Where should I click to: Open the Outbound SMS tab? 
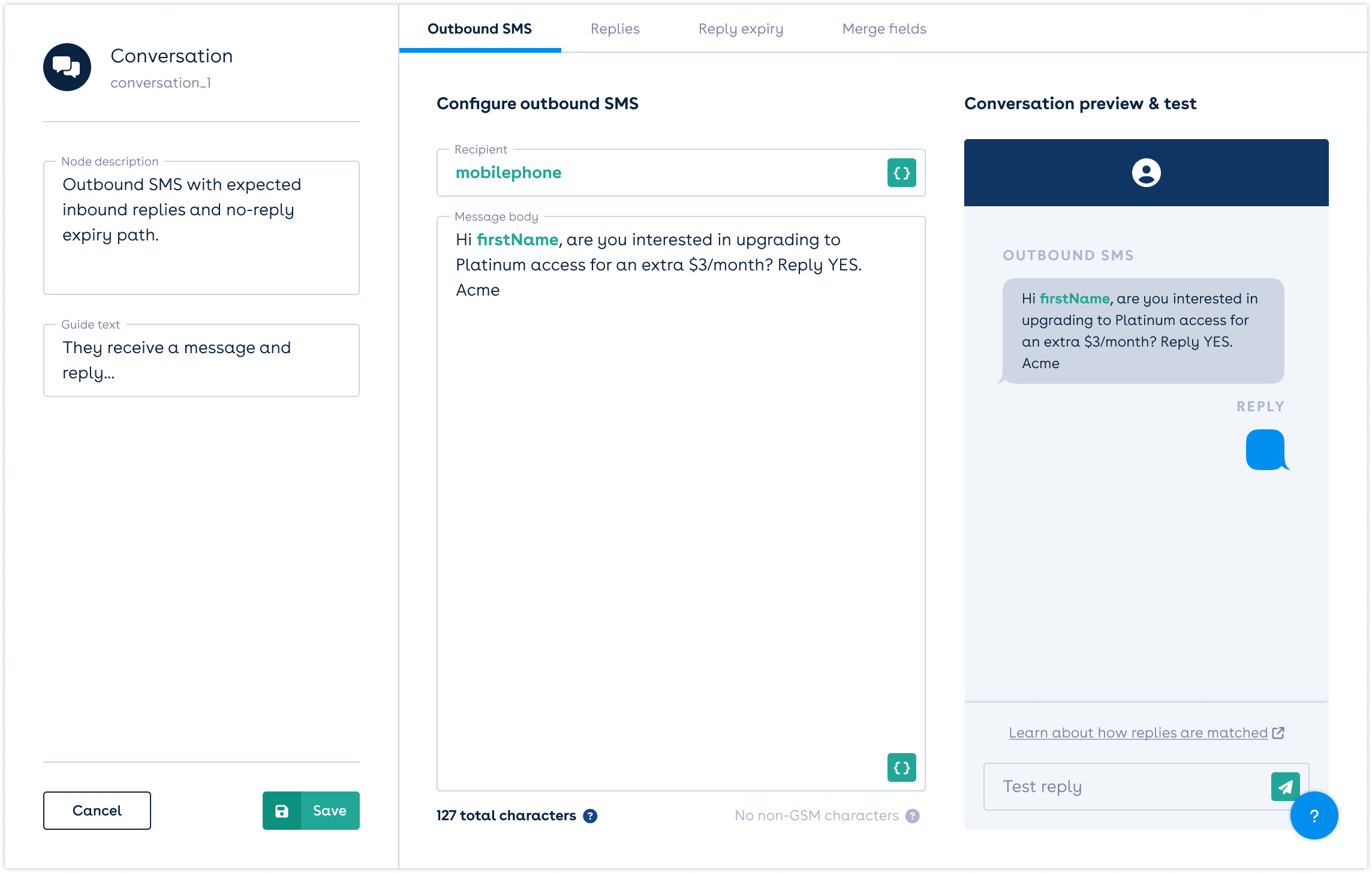click(479, 29)
